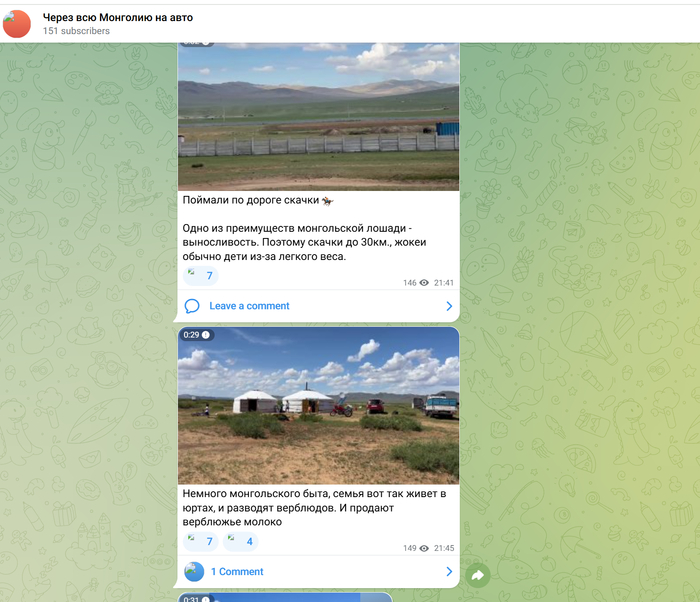Click the eye views icon next to 149
Image resolution: width=700 pixels, height=602 pixels.
(424, 548)
